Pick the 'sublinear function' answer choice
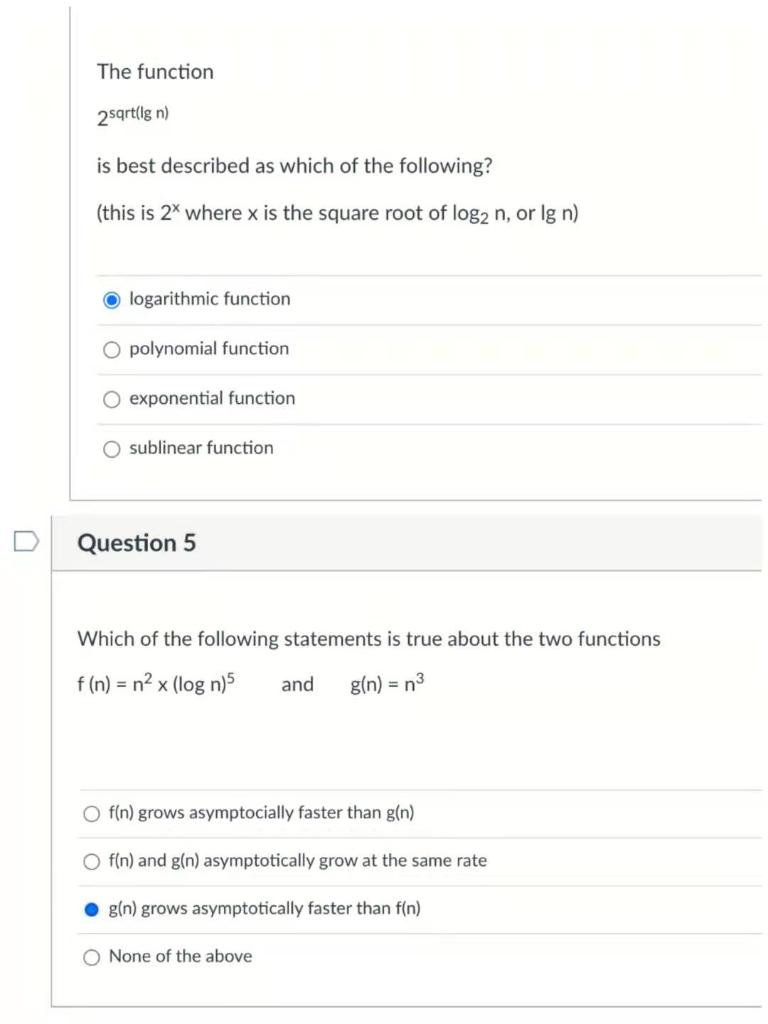Screen dimensions: 768x1024 click(111, 448)
